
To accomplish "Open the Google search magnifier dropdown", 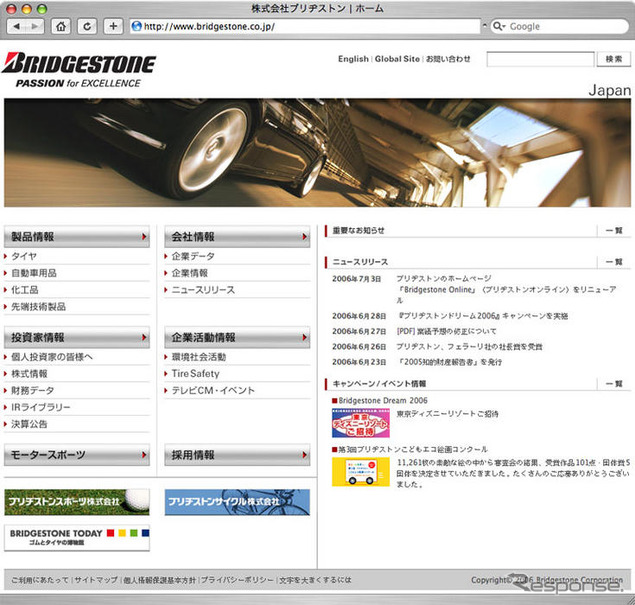I will pos(499,26).
